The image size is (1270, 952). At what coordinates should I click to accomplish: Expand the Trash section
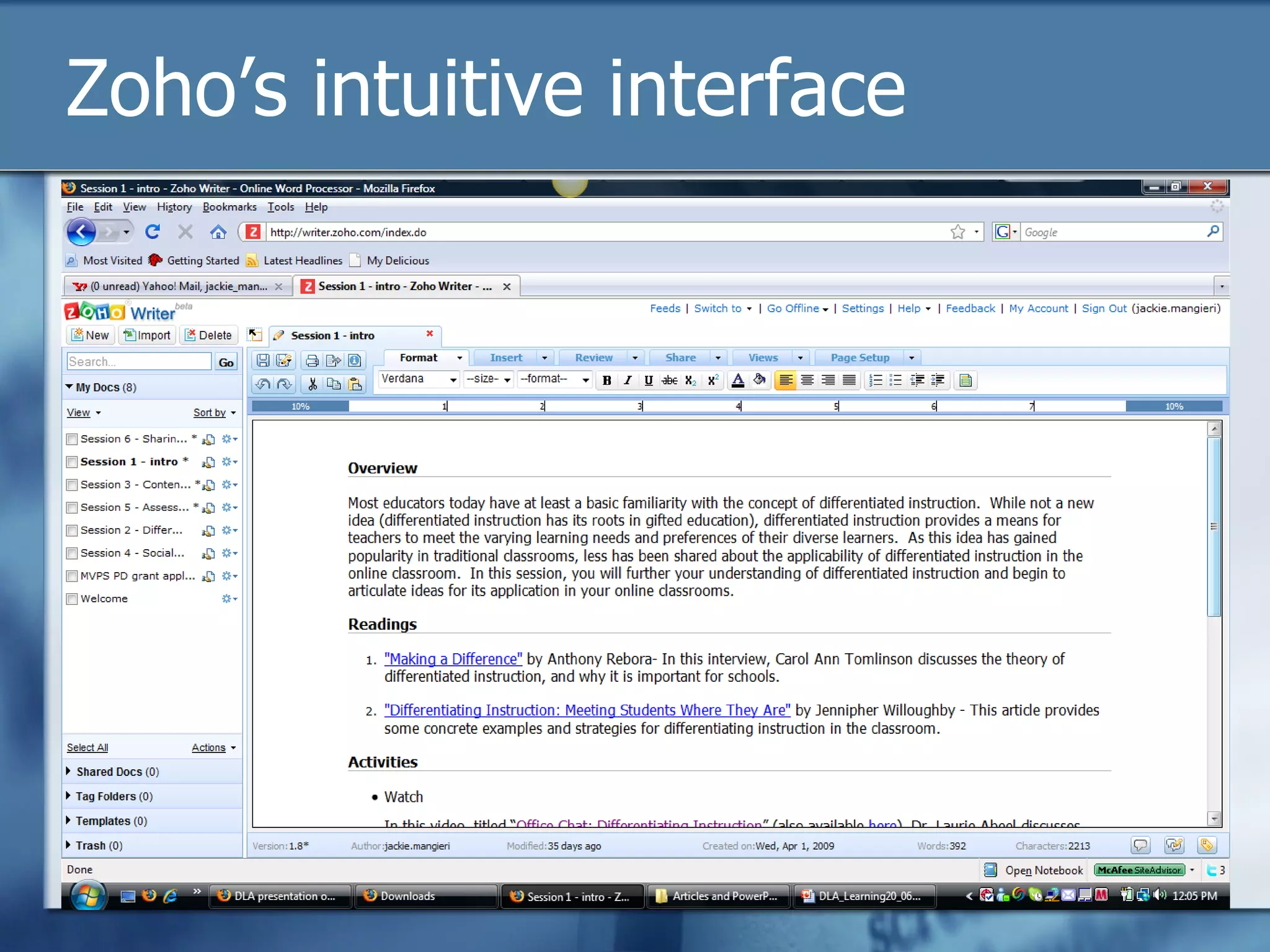pos(69,845)
